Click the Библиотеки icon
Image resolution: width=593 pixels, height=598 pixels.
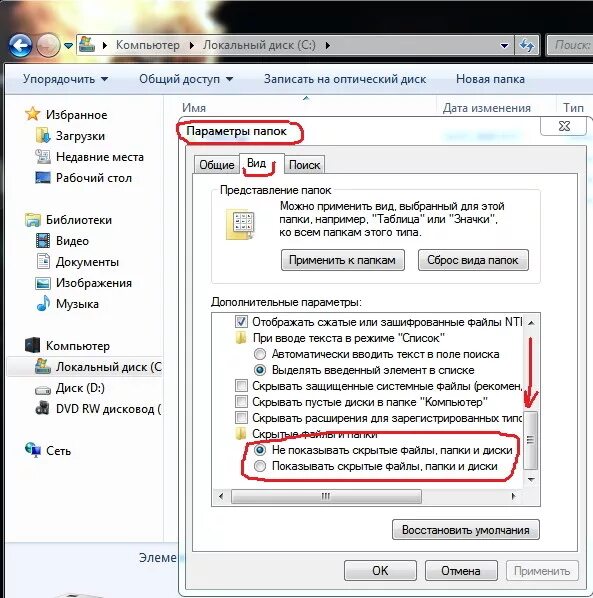point(33,220)
